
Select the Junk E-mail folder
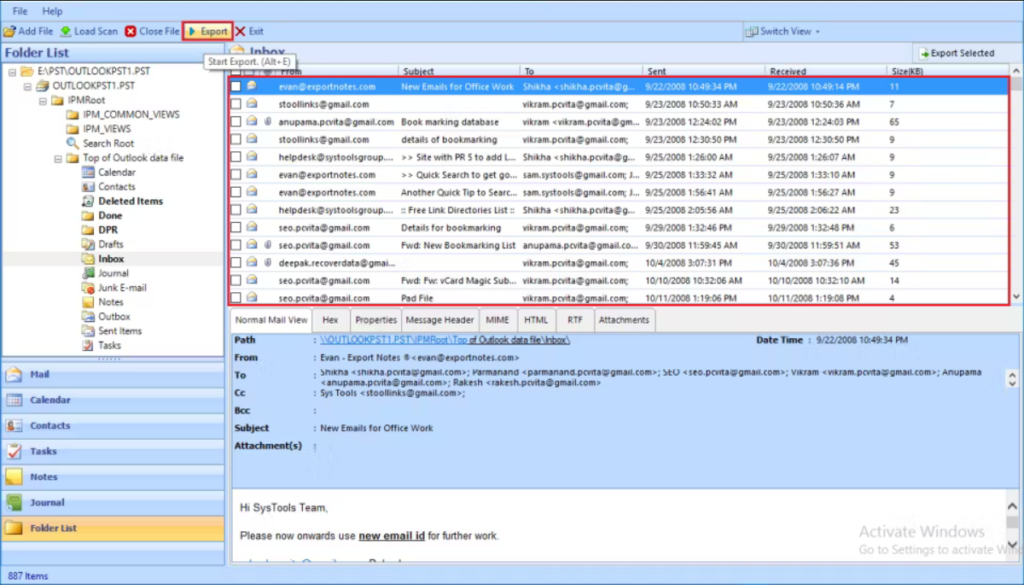click(122, 288)
